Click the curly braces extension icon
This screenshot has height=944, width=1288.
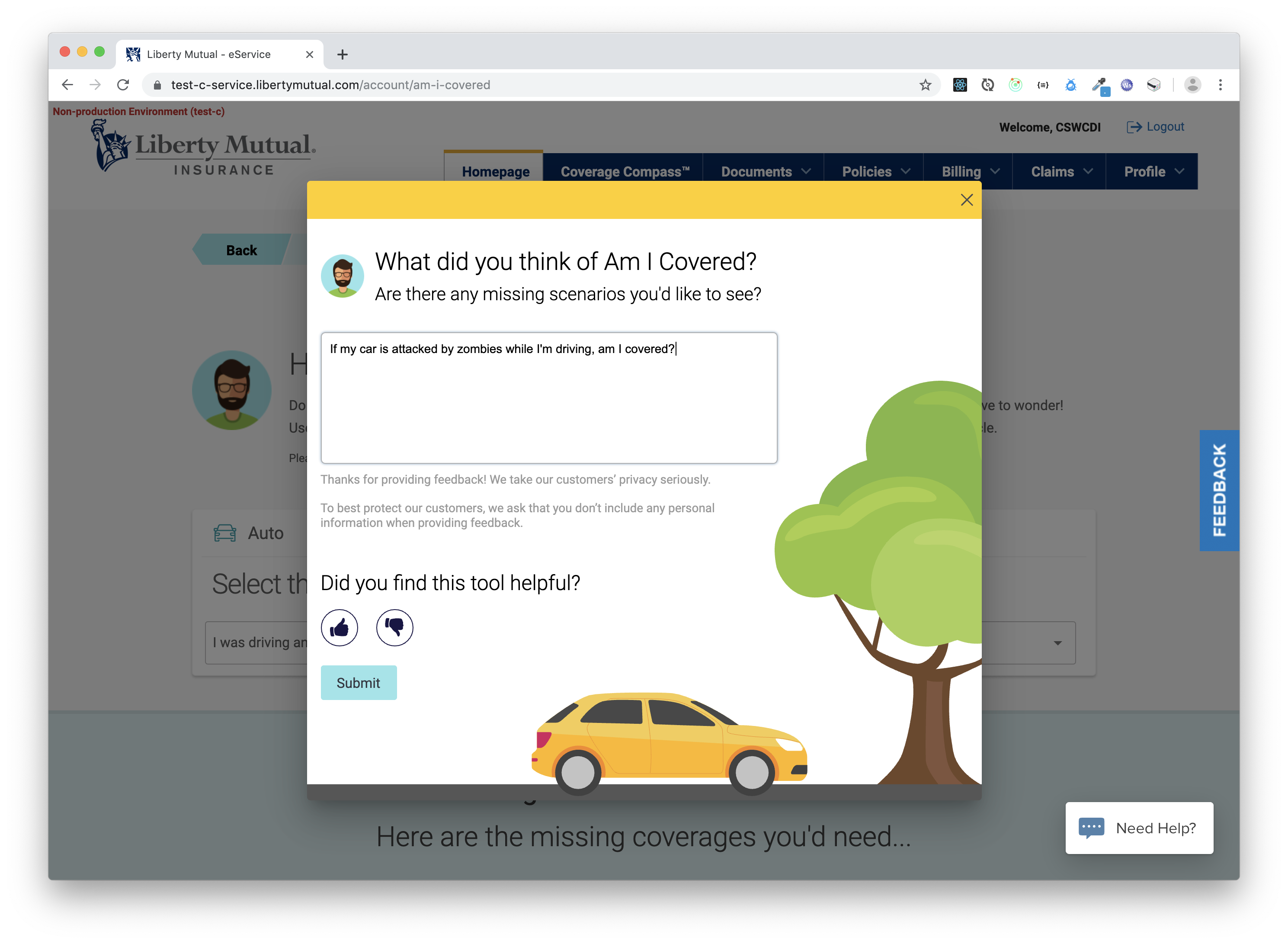(1043, 85)
